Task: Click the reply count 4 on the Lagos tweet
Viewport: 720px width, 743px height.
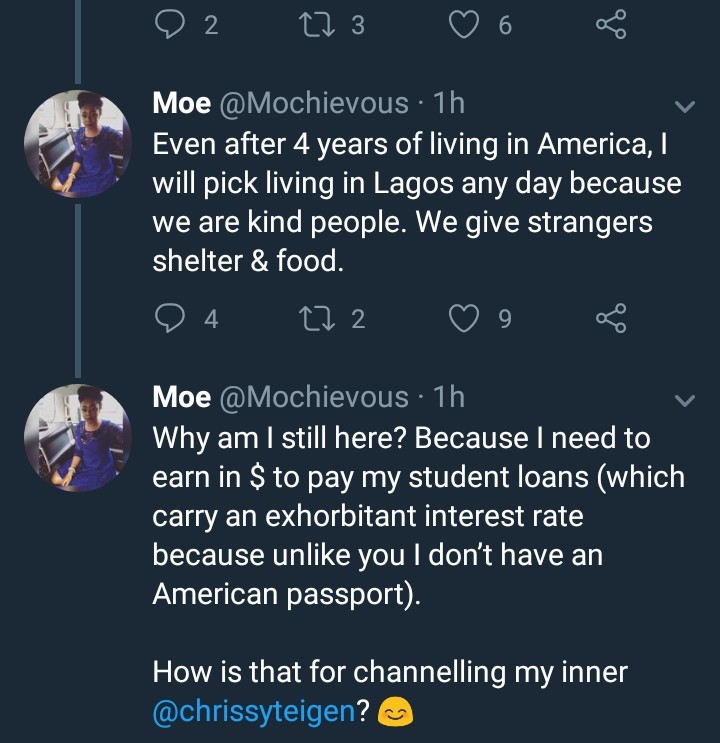Action: pos(210,319)
